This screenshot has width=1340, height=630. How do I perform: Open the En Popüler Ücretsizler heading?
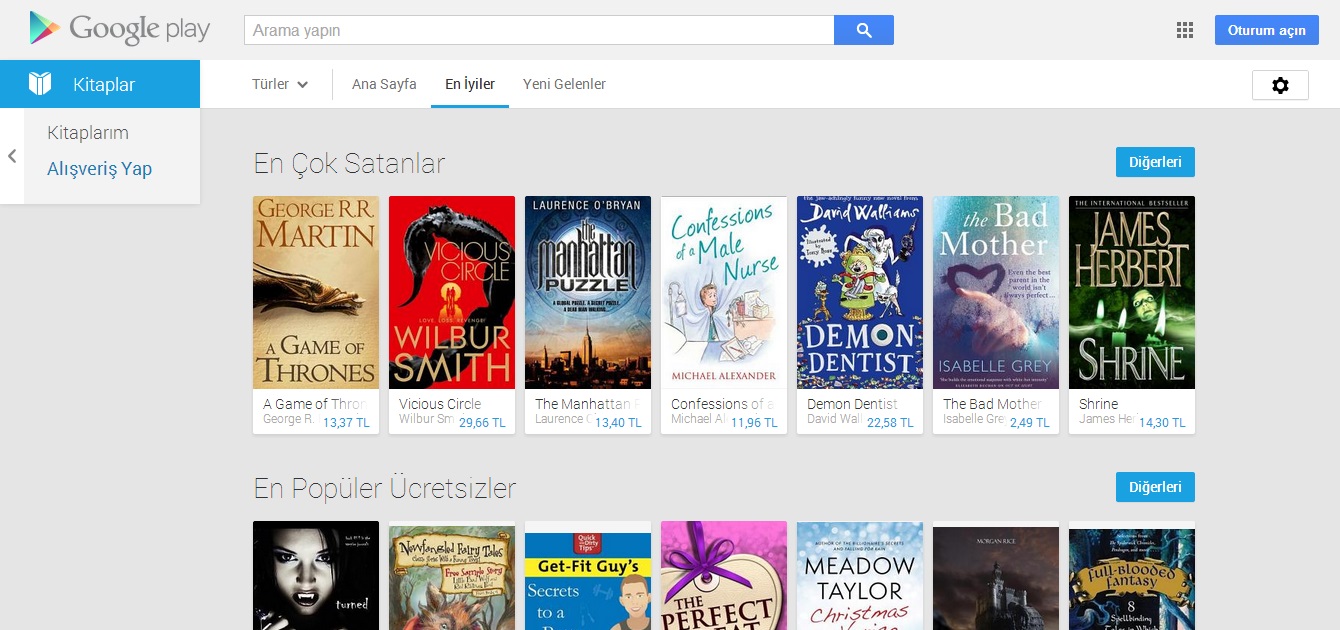385,488
